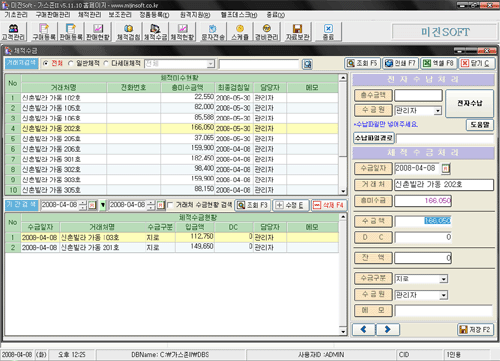Open the 경비관리 expense management icon

coord(266,32)
